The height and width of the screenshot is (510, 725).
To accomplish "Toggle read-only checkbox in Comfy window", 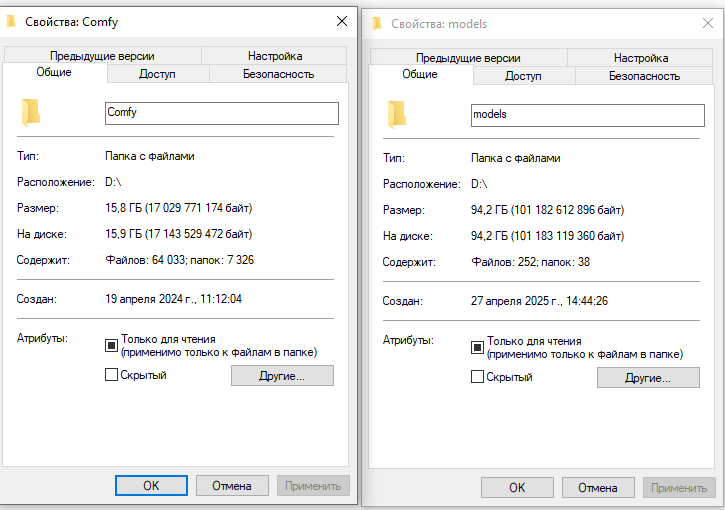I will point(111,345).
